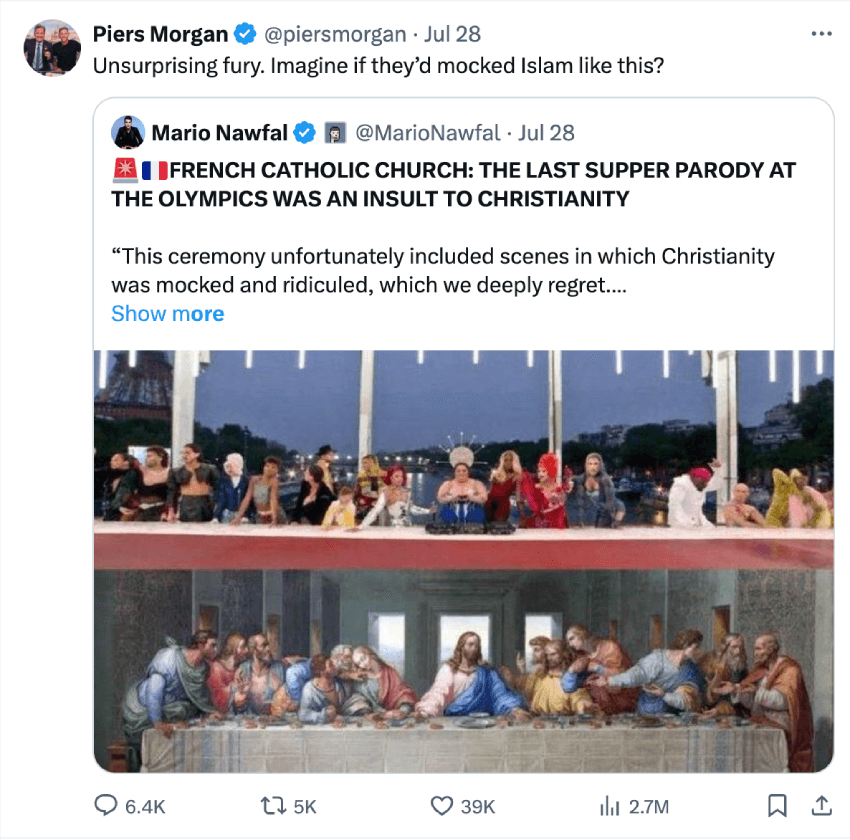This screenshot has height=840, width=850.
Task: Open Mario Nawfal's small avatar
Action: click(127, 133)
